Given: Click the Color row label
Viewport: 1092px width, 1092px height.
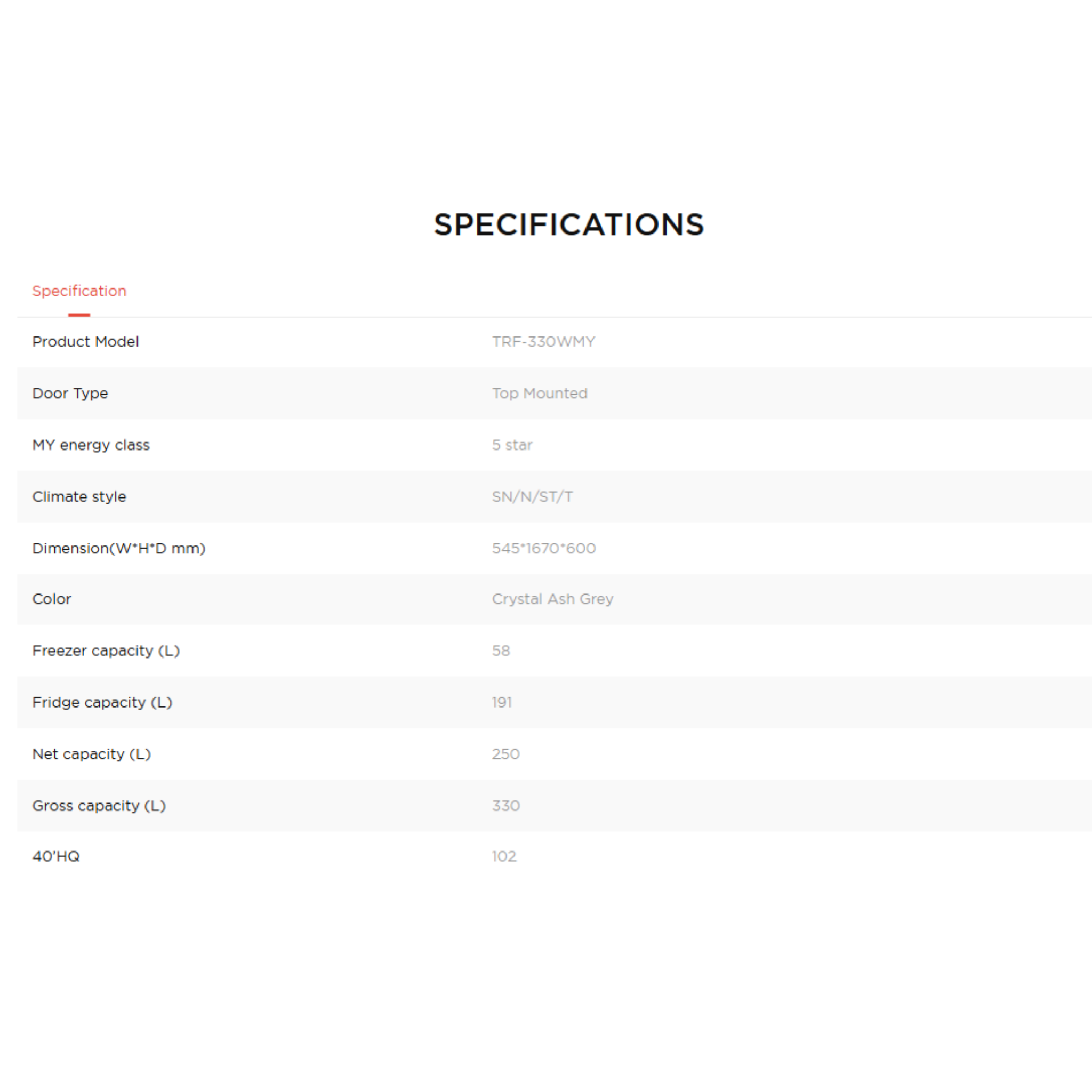Looking at the screenshot, I should 51,599.
